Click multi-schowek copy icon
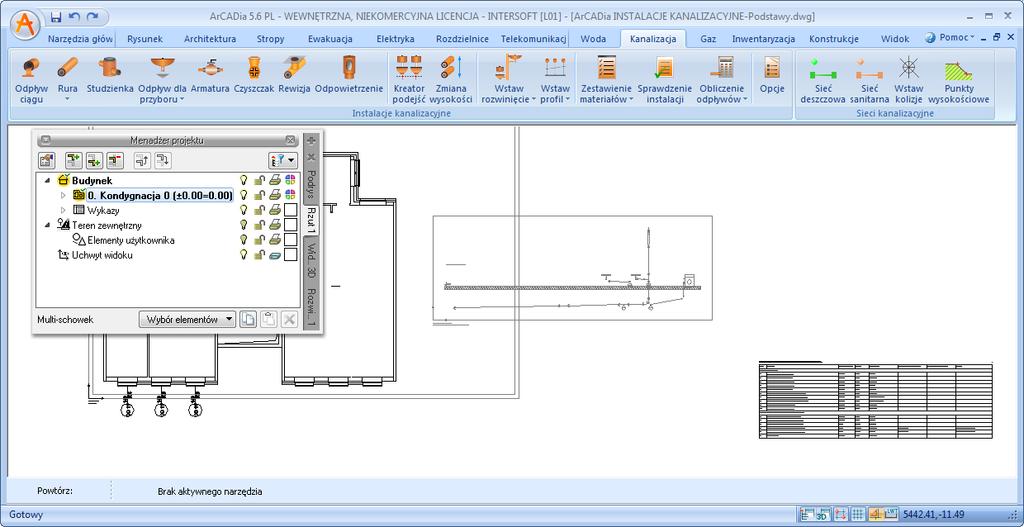The width and height of the screenshot is (1024, 527). click(x=248, y=319)
